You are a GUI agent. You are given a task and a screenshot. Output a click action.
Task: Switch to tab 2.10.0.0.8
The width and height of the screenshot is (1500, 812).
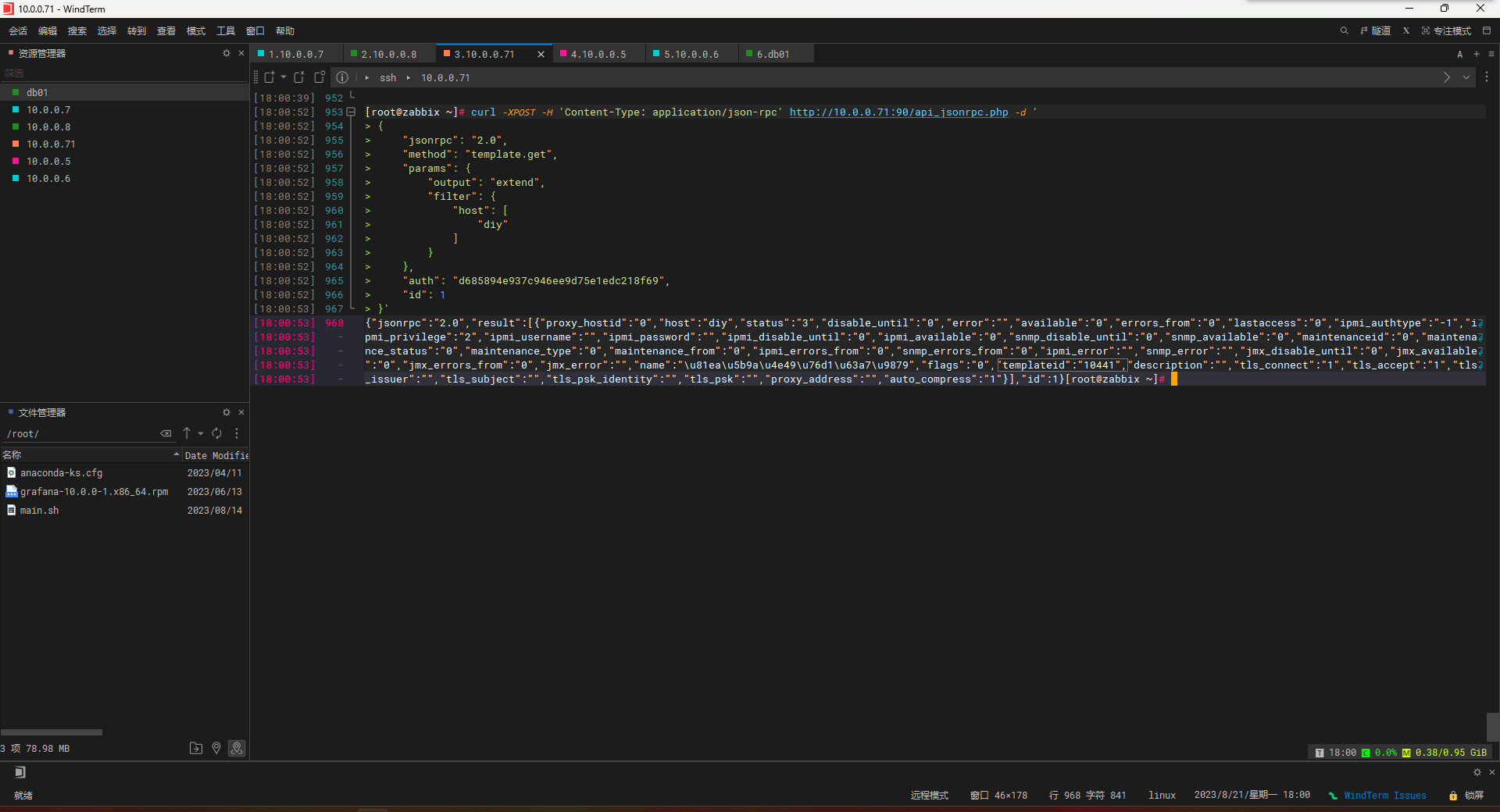[389, 54]
